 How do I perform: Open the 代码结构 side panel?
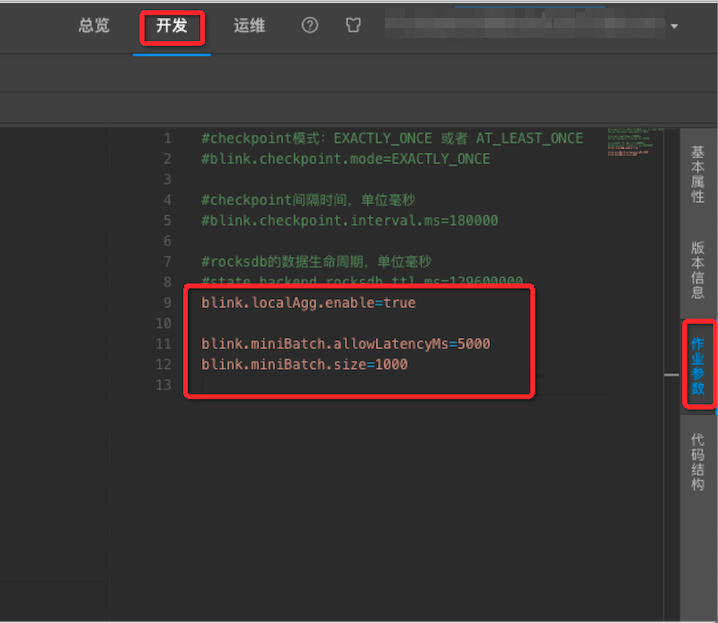pos(697,462)
